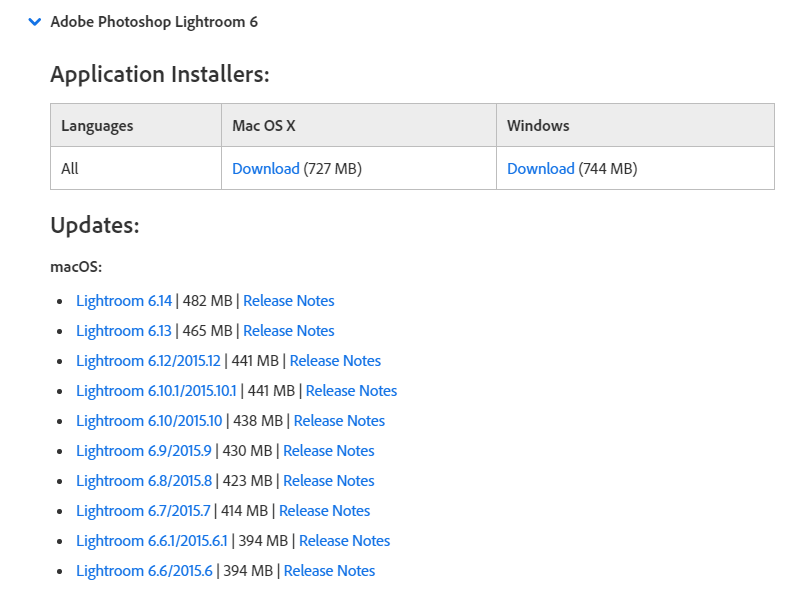
Task: Open the Lightroom 6.13 update link
Action: pos(124,331)
